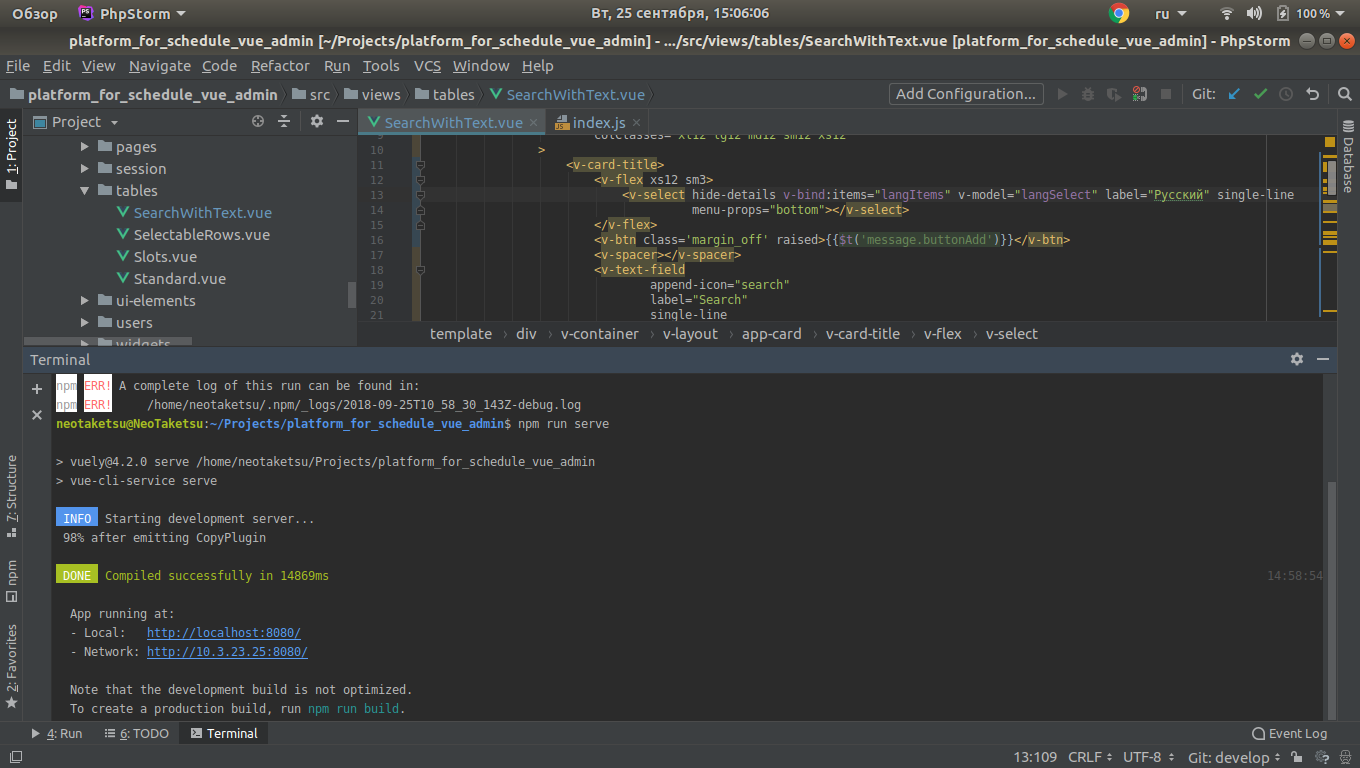
Task: Open Git history clock icon
Action: [x=1286, y=94]
